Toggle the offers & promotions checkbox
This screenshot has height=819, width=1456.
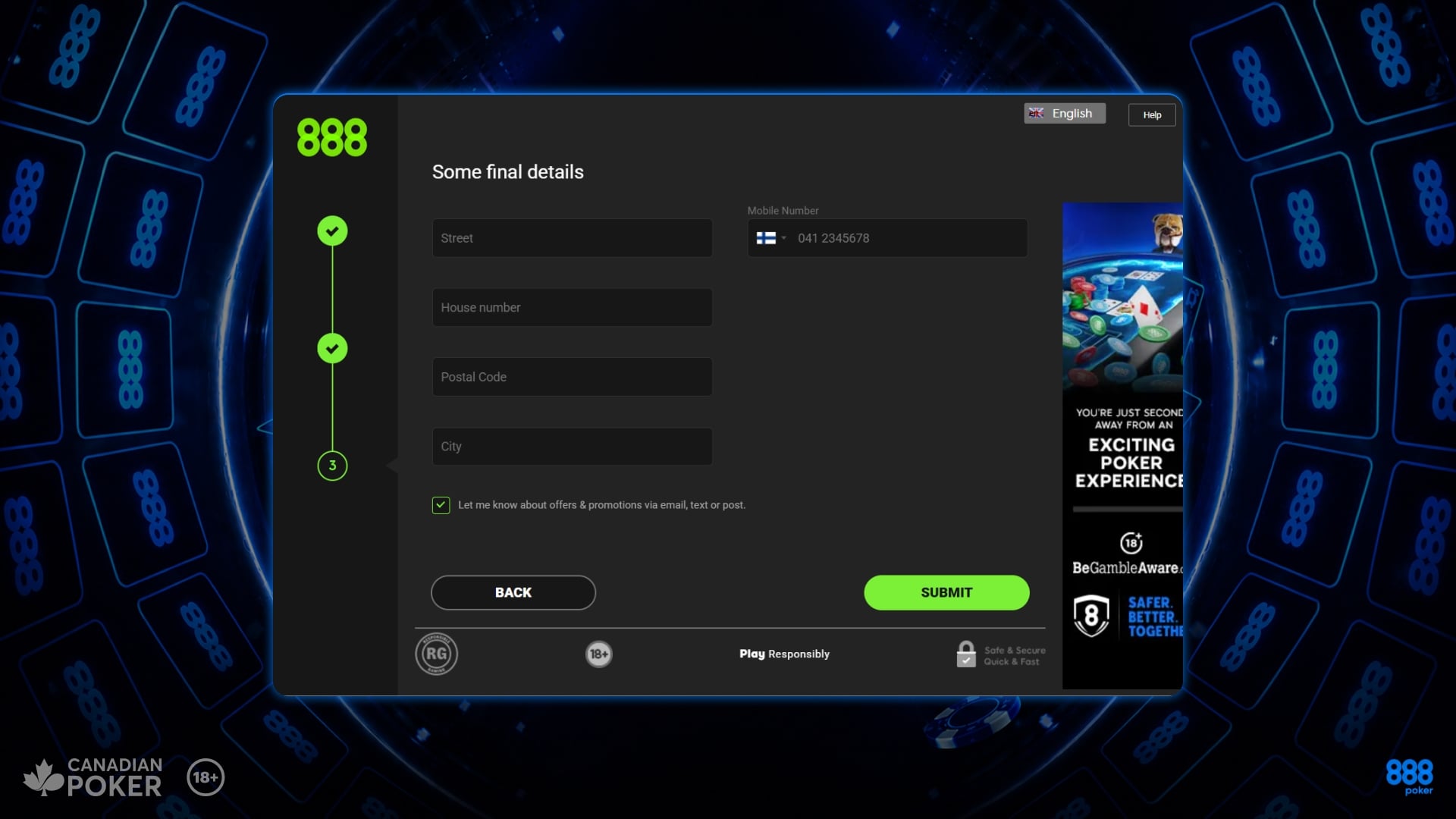441,505
